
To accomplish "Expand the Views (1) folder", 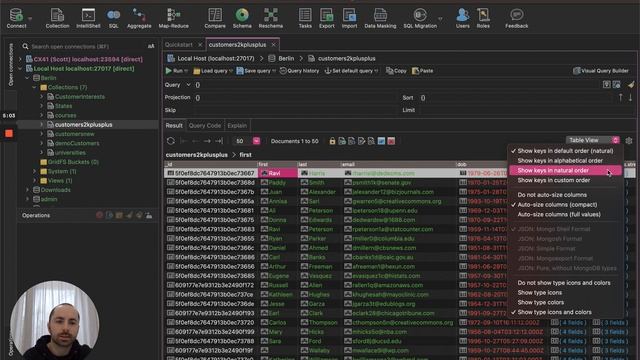I will click(x=35, y=181).
